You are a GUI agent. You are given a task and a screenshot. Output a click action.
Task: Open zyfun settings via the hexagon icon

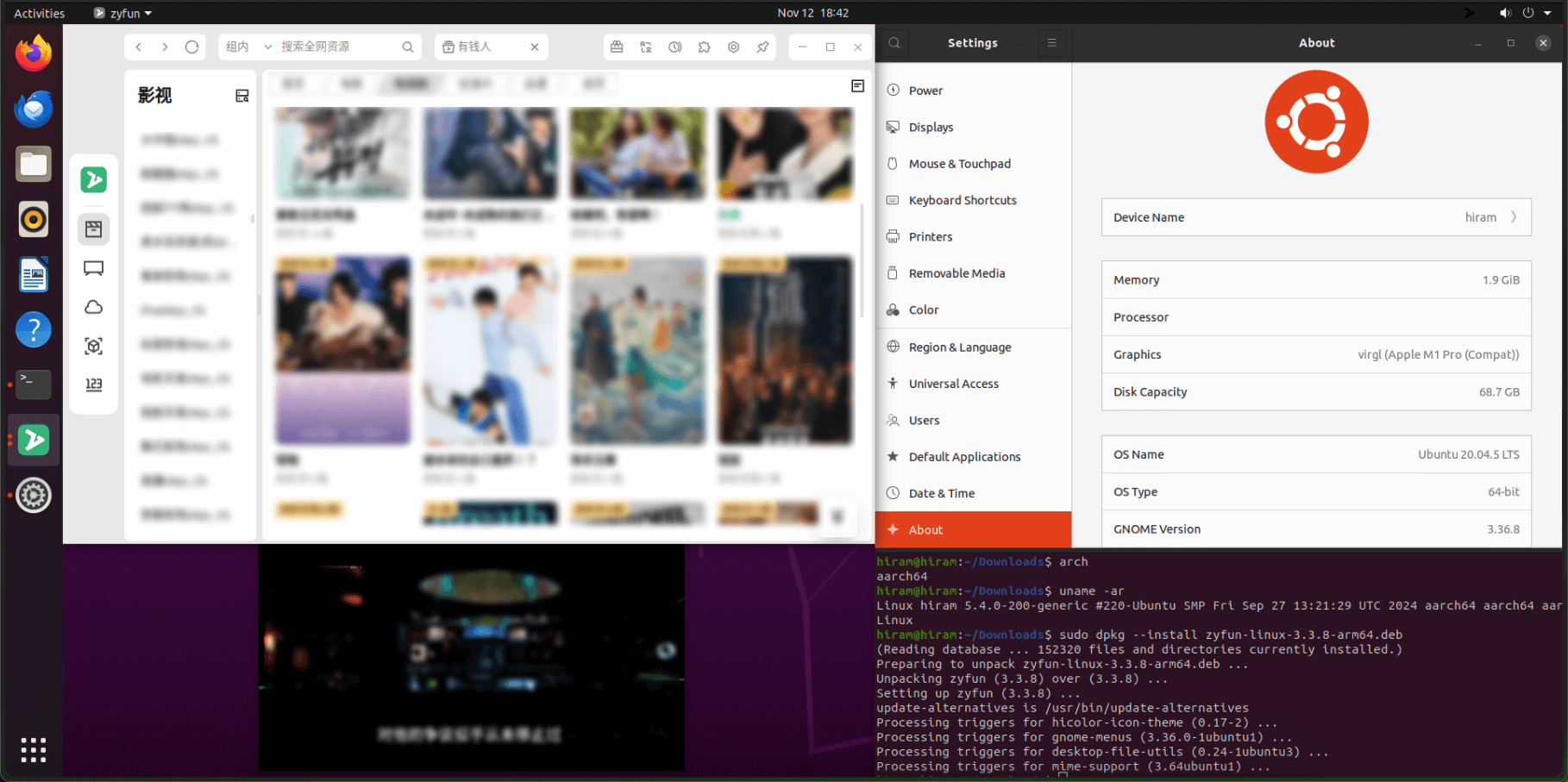click(734, 47)
